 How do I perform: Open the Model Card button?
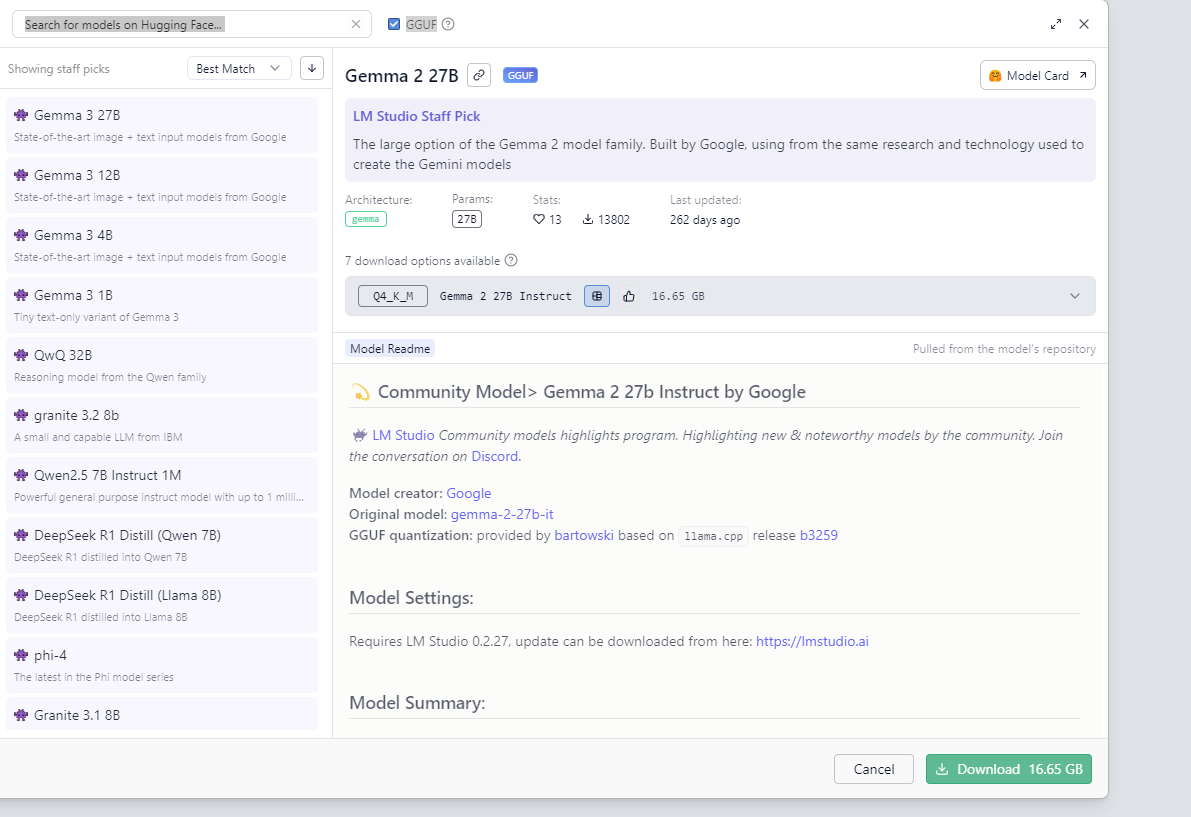1037,75
